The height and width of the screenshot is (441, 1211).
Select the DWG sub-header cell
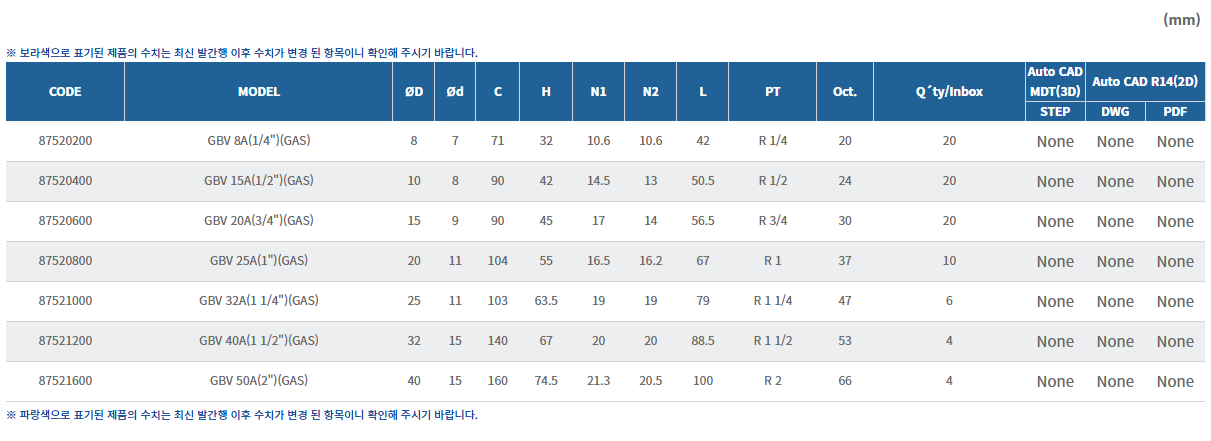coord(1115,111)
